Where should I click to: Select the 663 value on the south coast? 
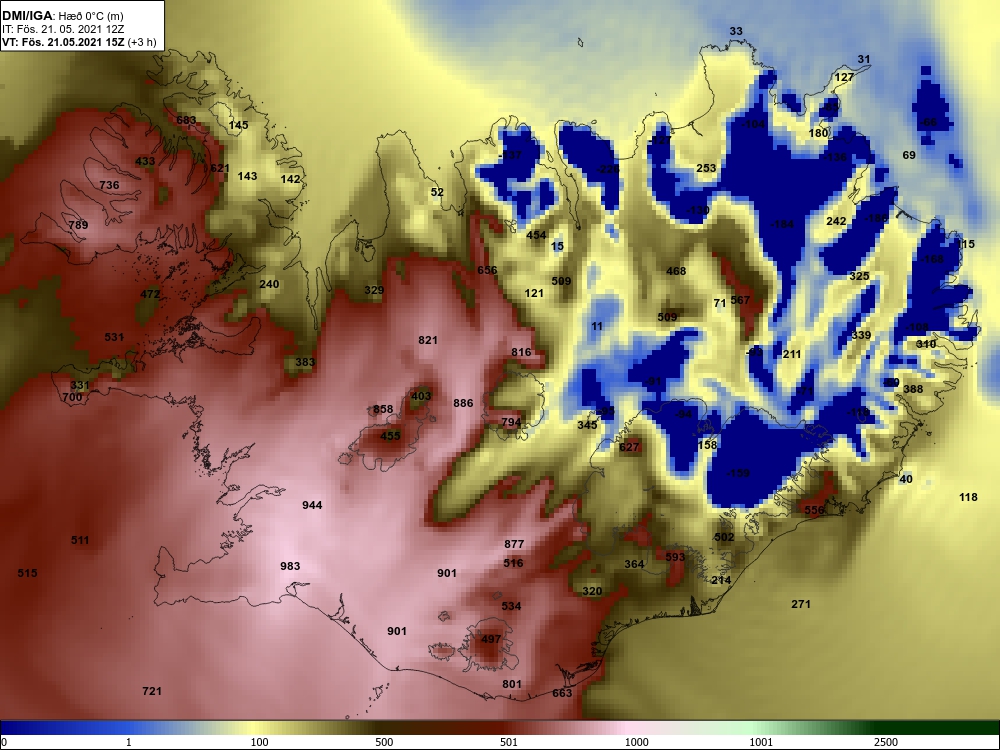(x=562, y=693)
